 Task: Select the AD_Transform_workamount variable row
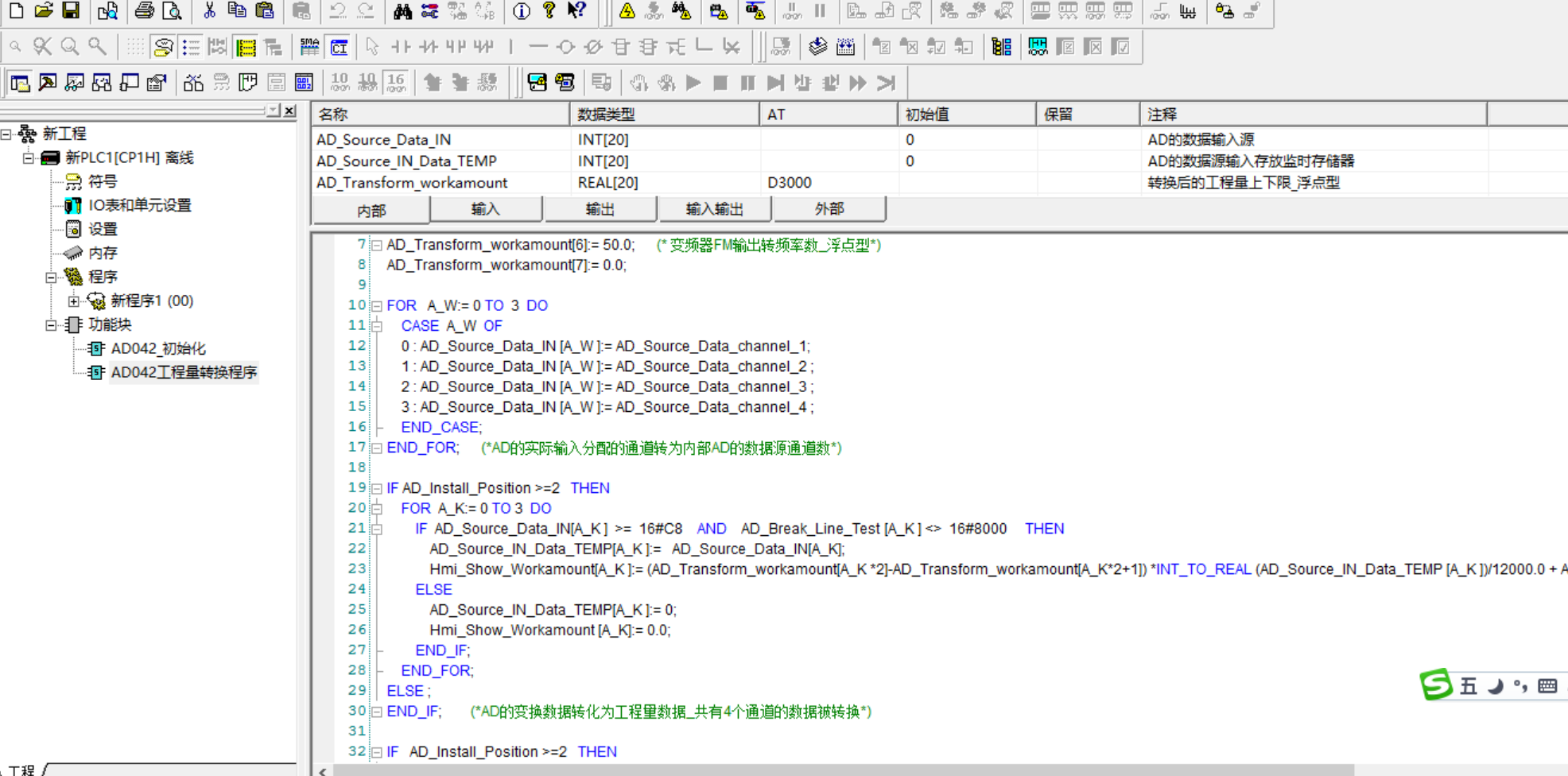(412, 183)
